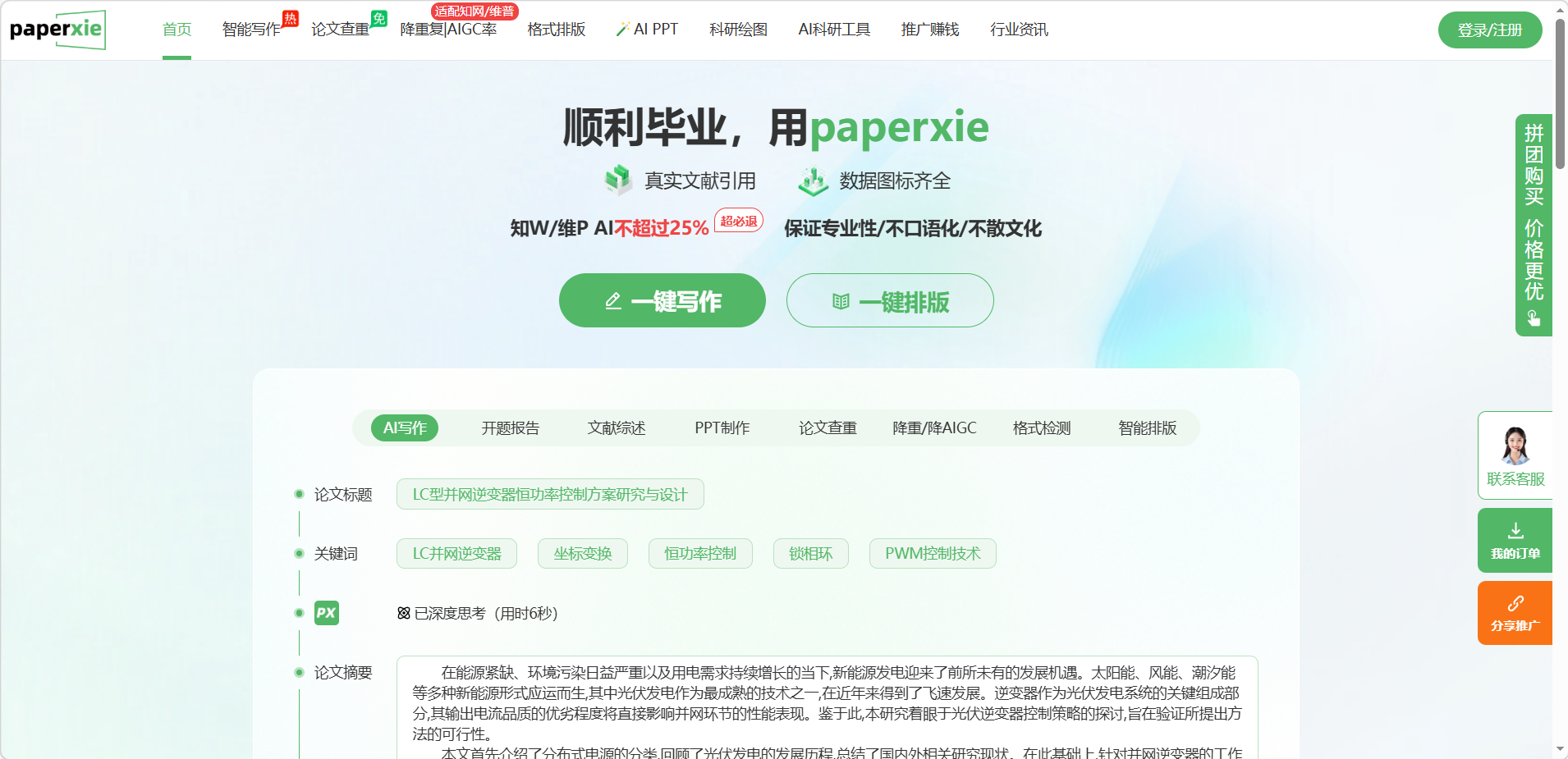Click the PWM控制技术 keyword tag

(933, 553)
